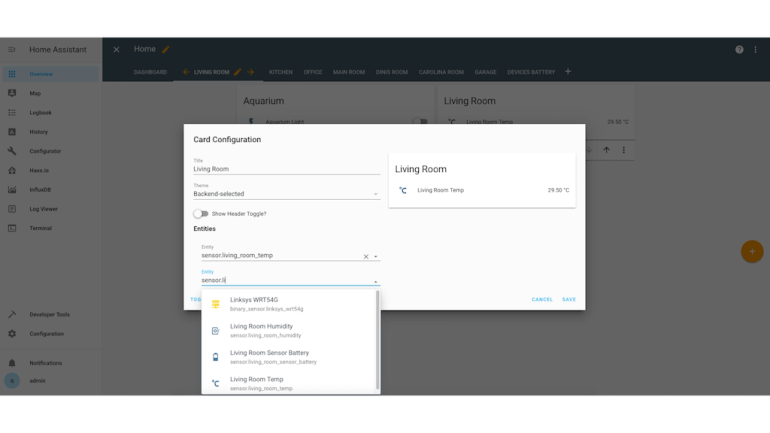Click the Title input field
This screenshot has height=433, width=770.
[287, 169]
